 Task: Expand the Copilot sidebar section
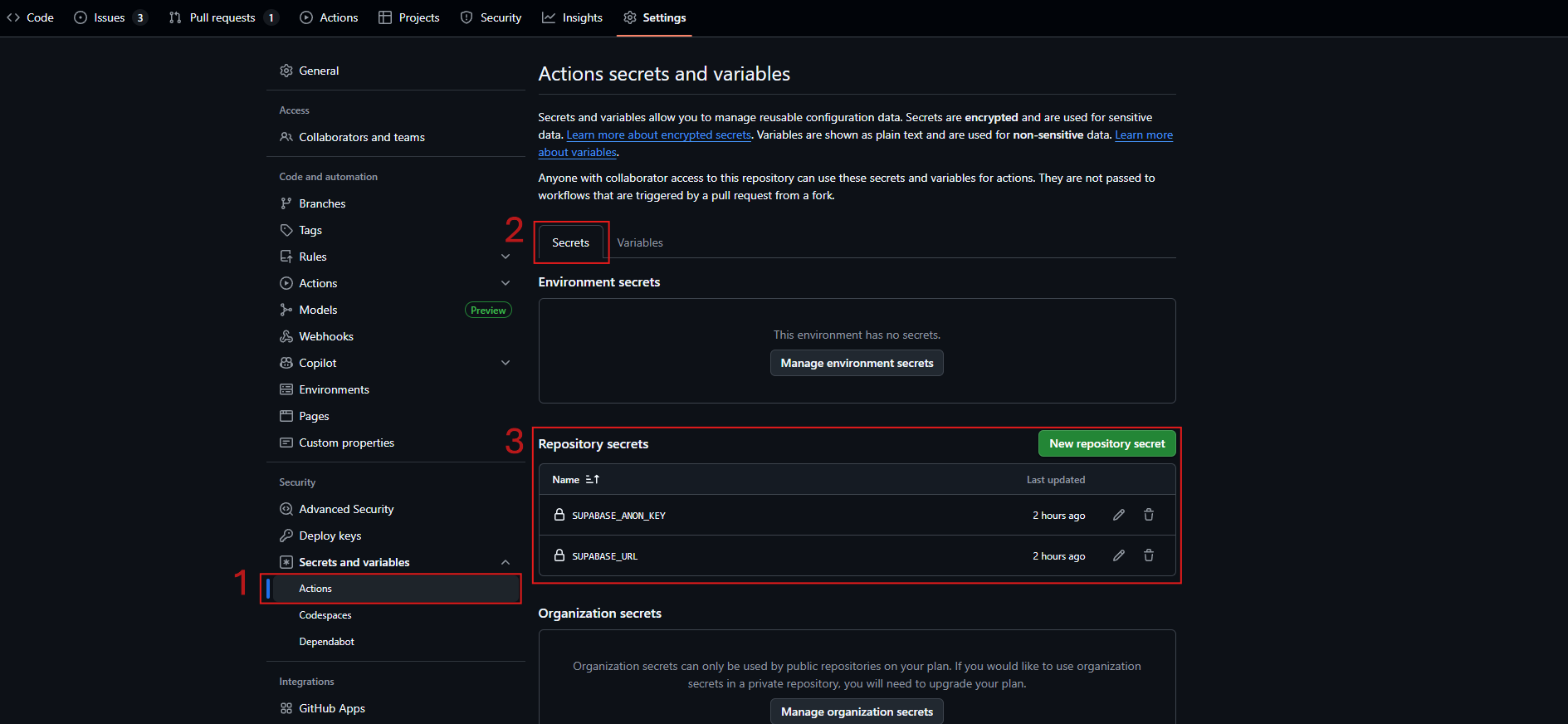pyautogui.click(x=506, y=363)
